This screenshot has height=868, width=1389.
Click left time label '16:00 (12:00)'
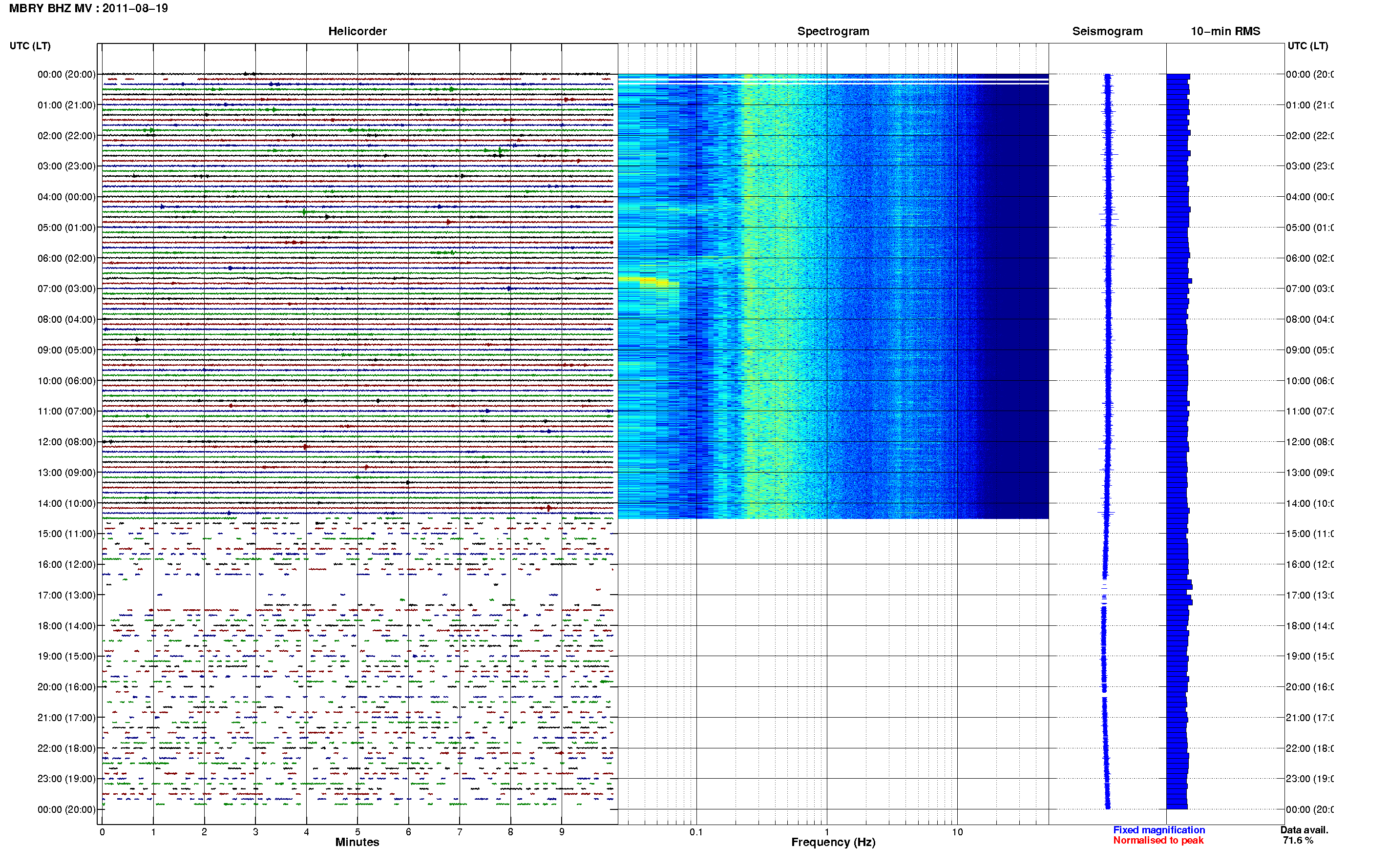coord(66,564)
